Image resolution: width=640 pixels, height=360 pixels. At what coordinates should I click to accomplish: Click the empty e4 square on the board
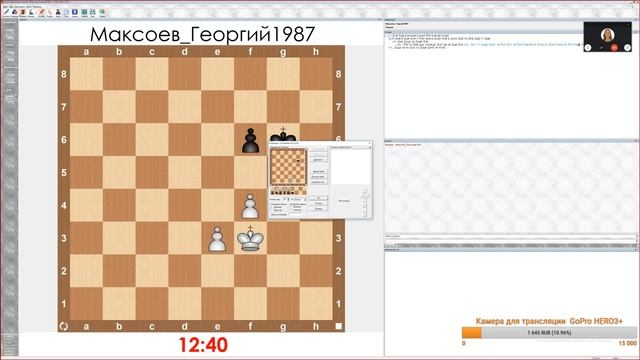click(217, 205)
